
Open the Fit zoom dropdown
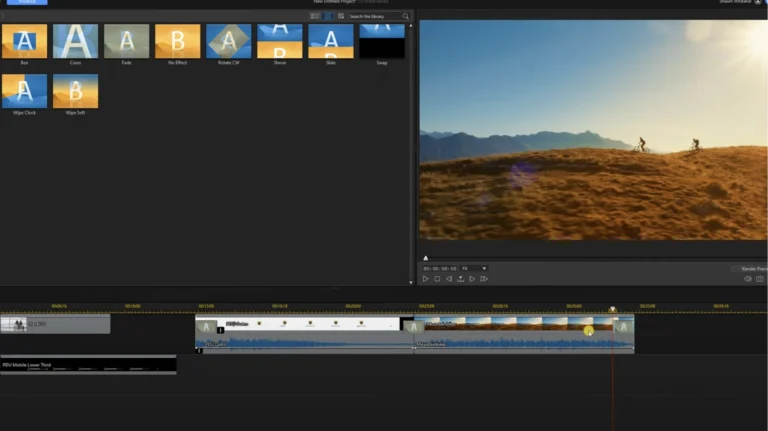pyautogui.click(x=474, y=268)
